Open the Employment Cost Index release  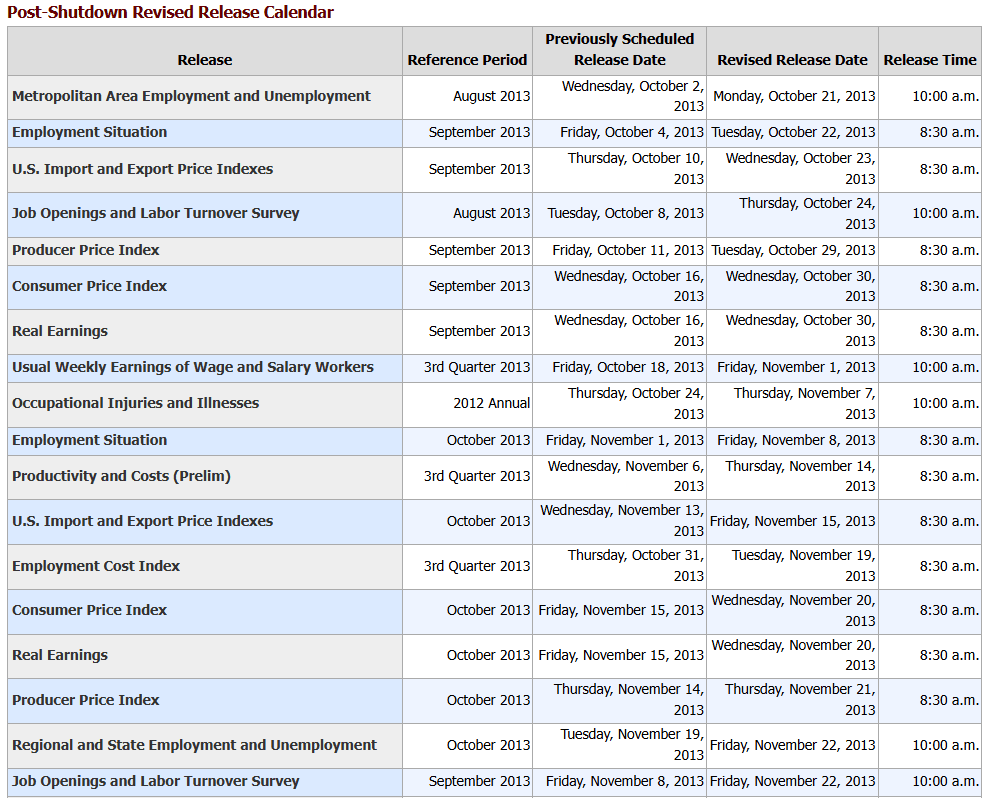click(x=96, y=566)
